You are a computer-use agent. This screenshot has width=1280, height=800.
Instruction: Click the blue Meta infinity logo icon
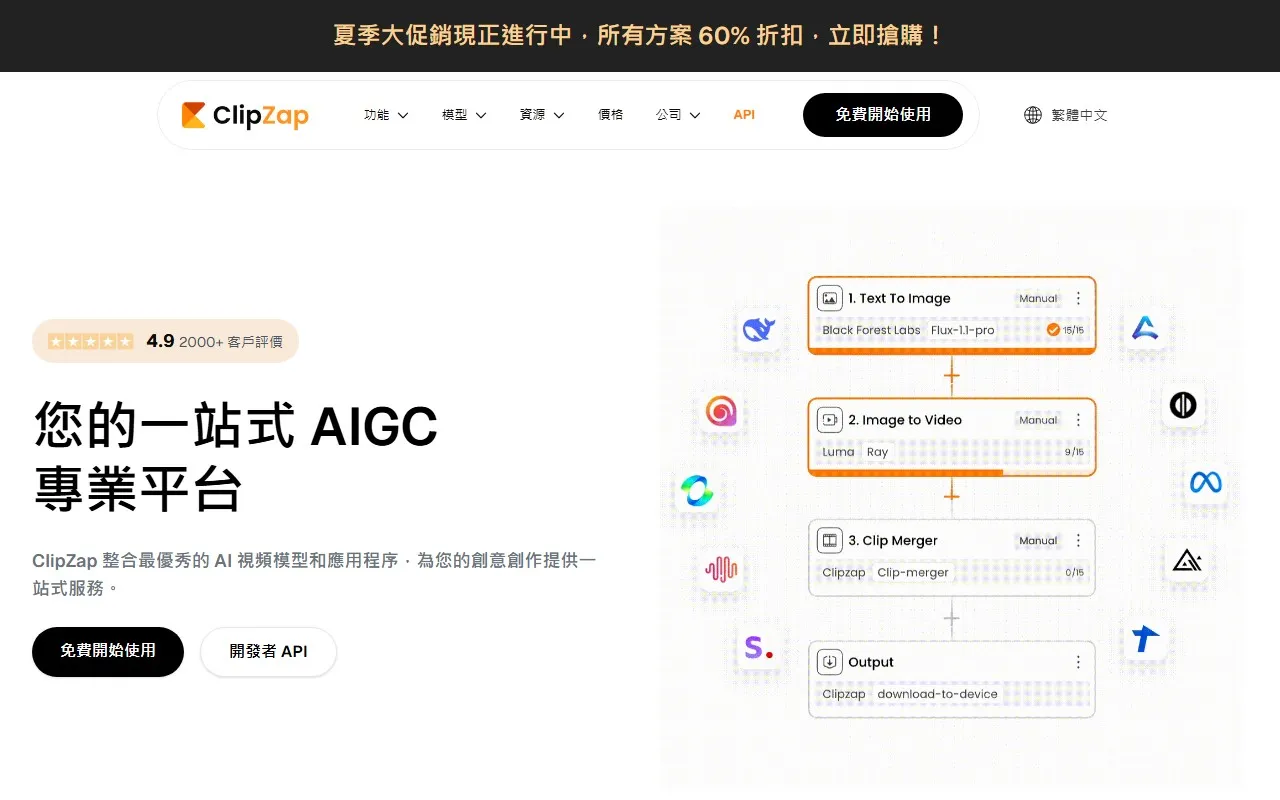pyautogui.click(x=1205, y=482)
